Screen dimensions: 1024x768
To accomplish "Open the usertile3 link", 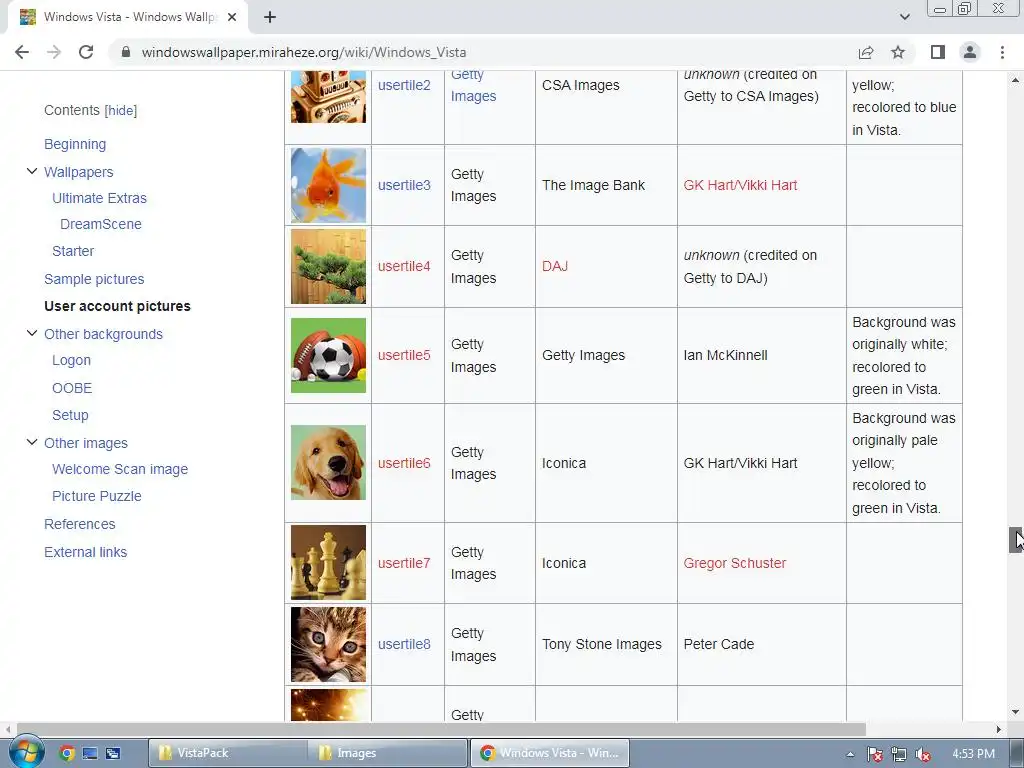I will coord(404,185).
